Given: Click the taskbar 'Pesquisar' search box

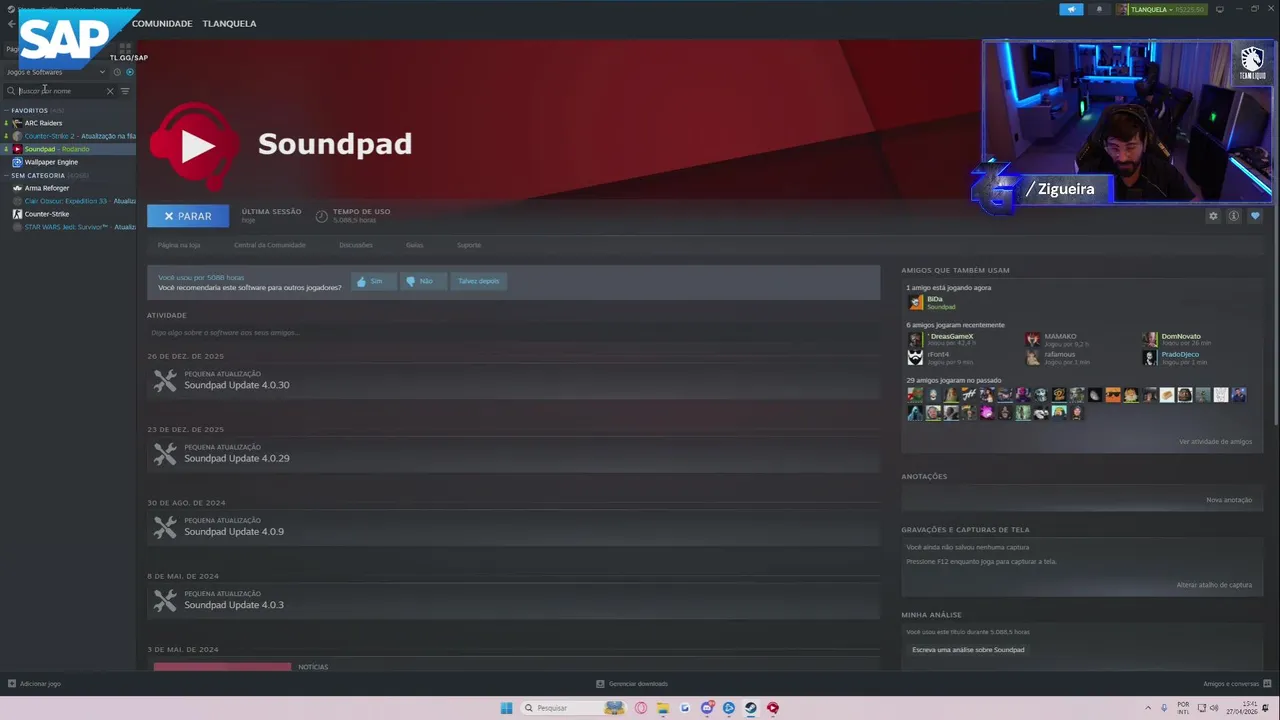Looking at the screenshot, I should pos(575,708).
